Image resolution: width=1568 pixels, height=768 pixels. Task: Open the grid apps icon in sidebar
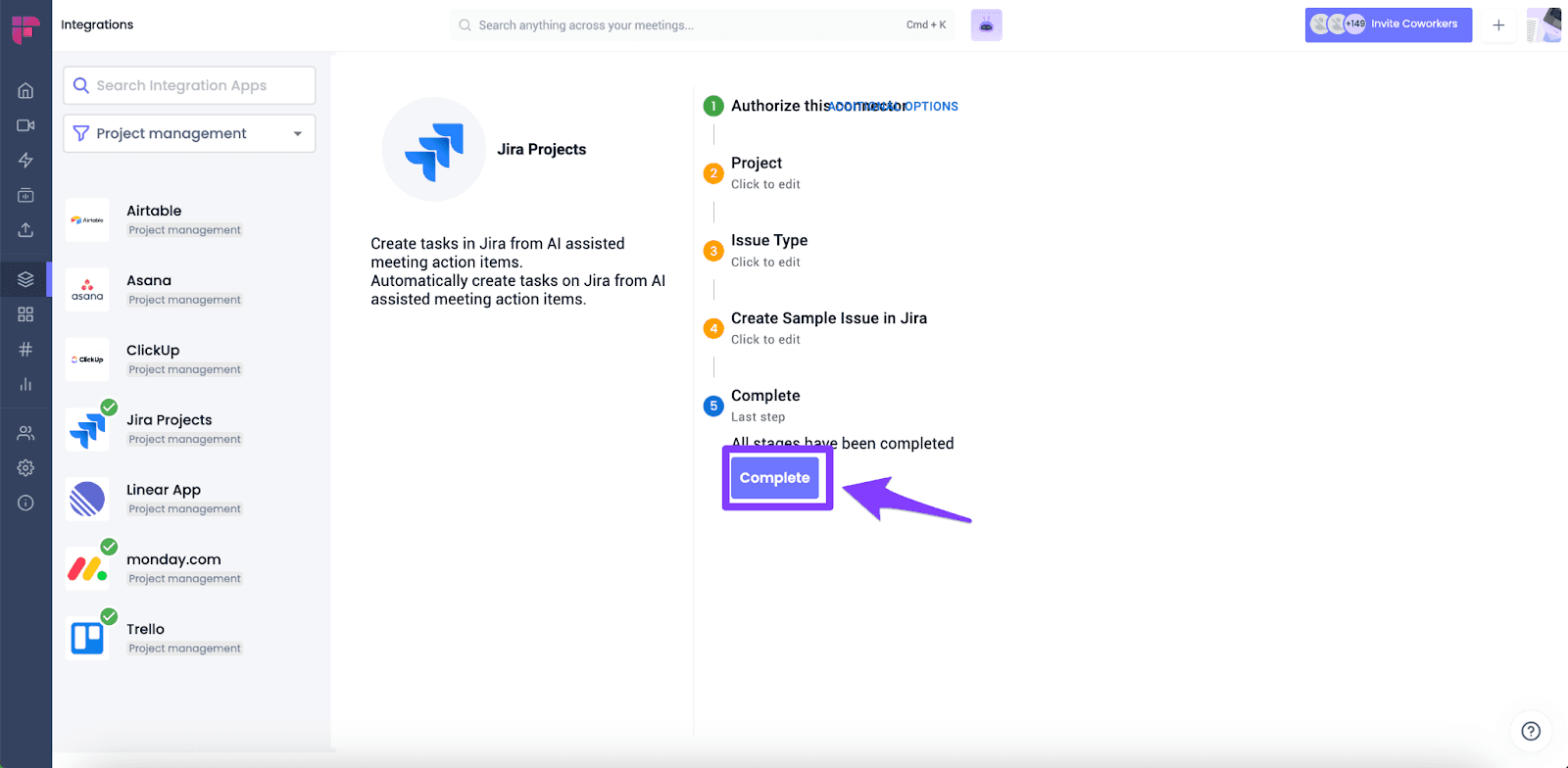pyautogui.click(x=25, y=314)
